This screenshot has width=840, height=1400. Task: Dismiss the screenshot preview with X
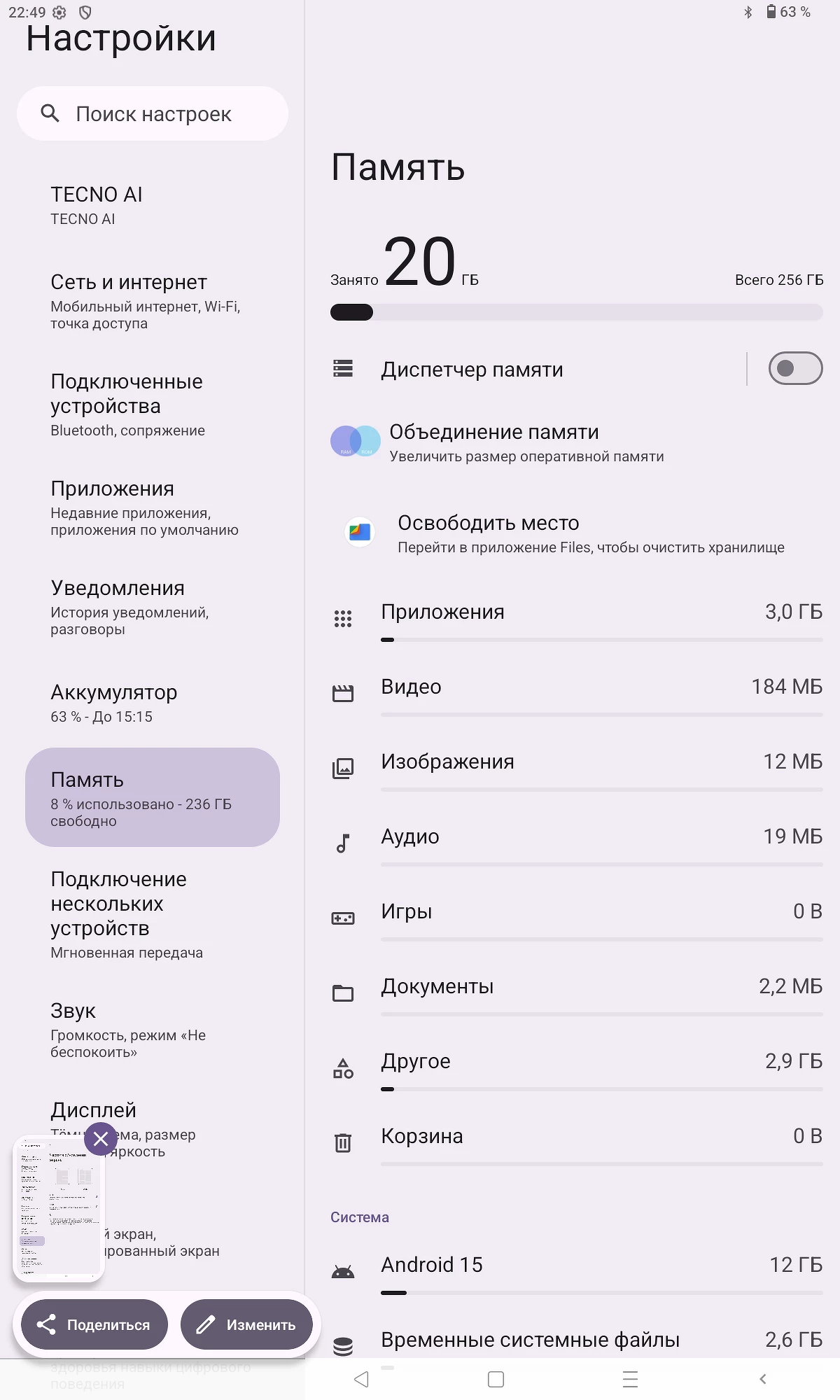click(x=101, y=1139)
